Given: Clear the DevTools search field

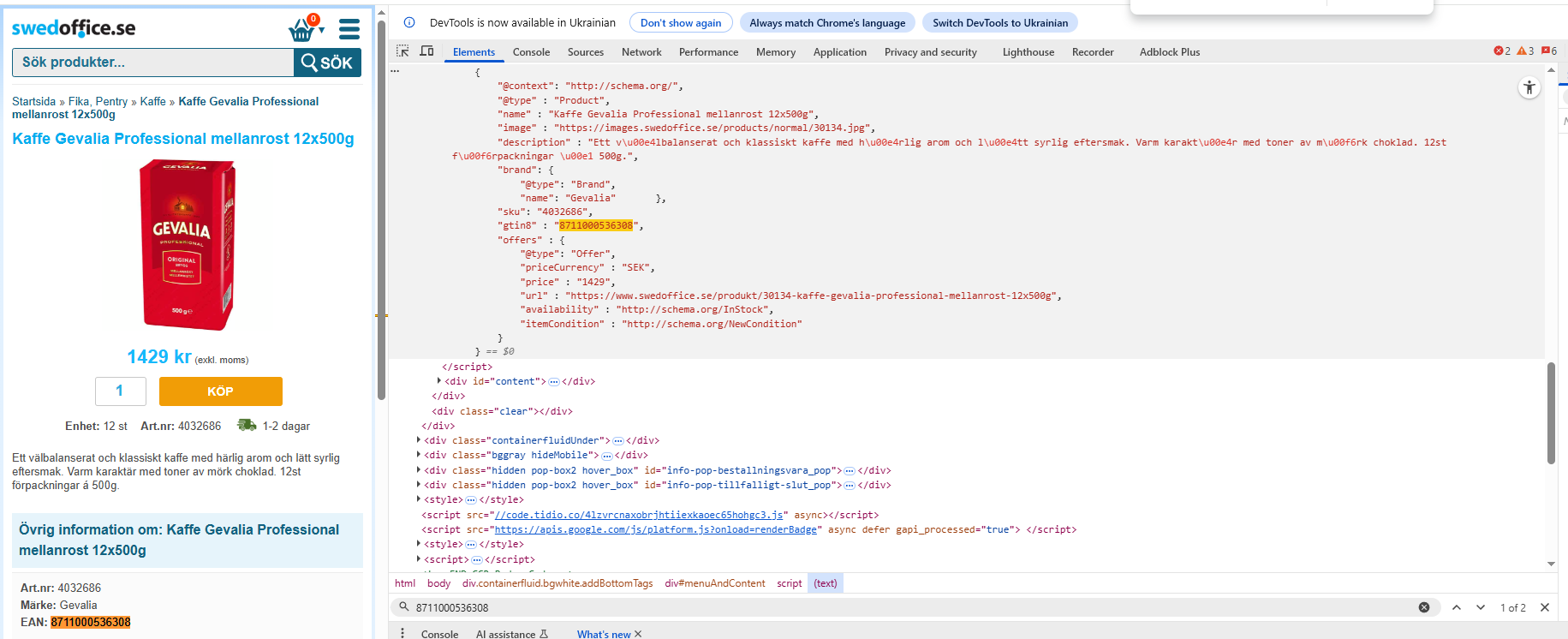Looking at the screenshot, I should (1424, 607).
